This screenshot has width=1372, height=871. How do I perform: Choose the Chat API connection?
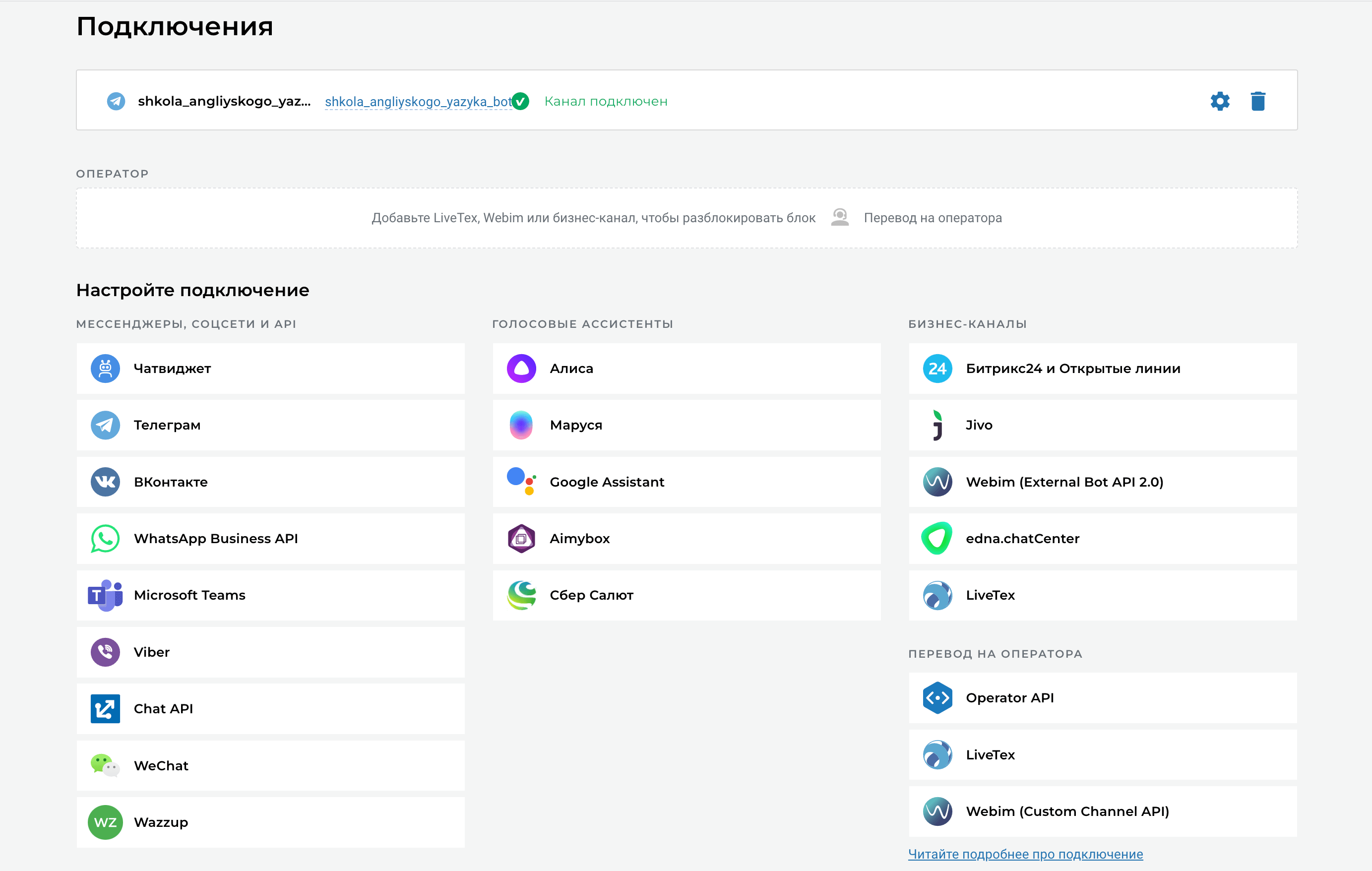[271, 709]
